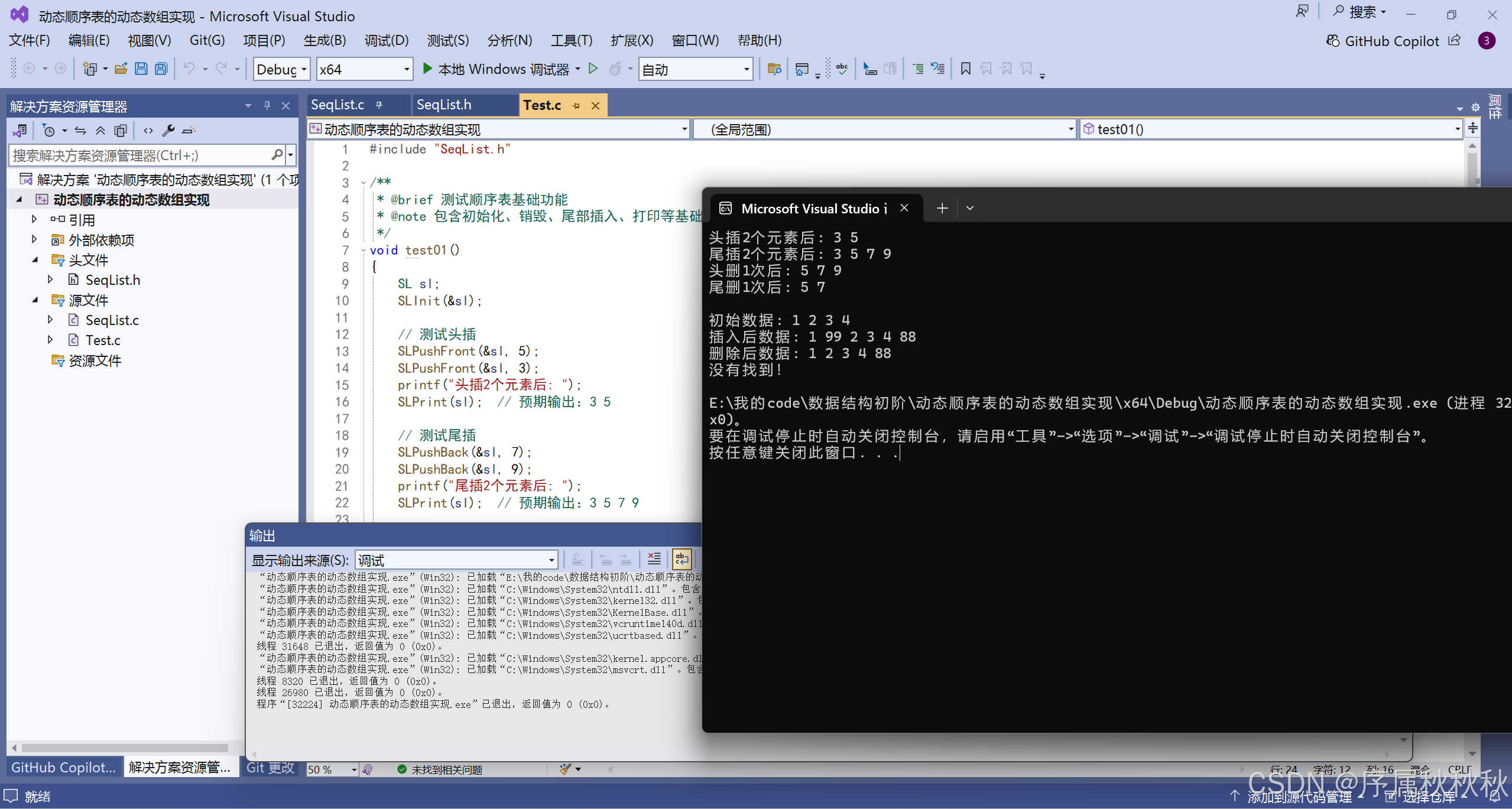Click 添加到源代码管理 in status bar
The height and width of the screenshot is (809, 1512).
coord(1299,797)
